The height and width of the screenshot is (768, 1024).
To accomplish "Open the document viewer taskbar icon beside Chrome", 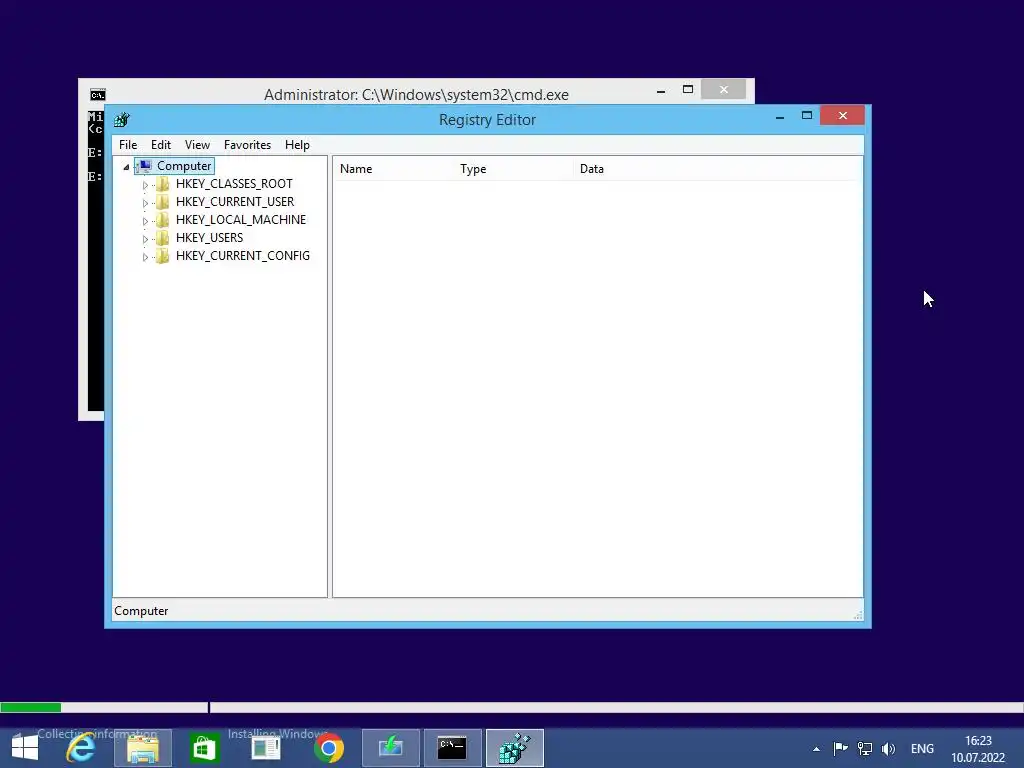I will pyautogui.click(x=266, y=748).
